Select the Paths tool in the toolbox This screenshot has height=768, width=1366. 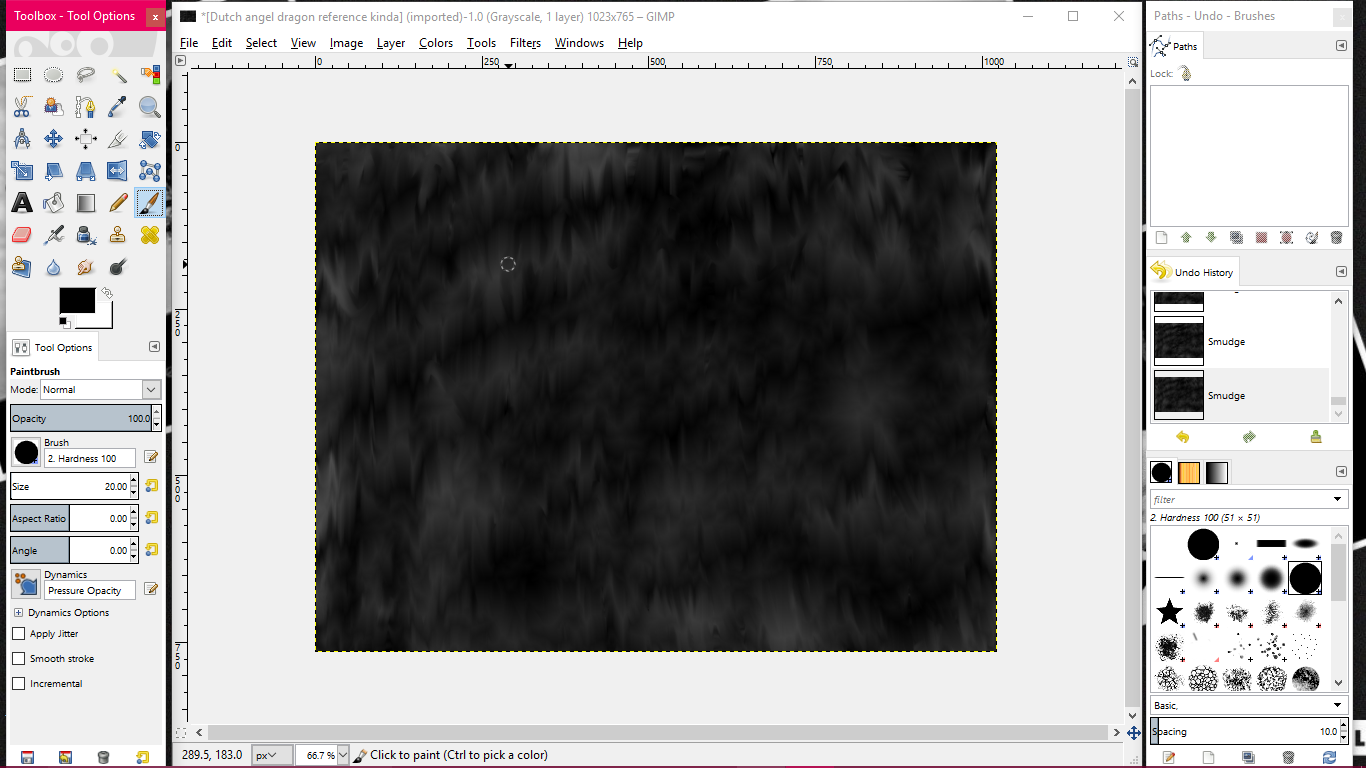click(x=86, y=107)
